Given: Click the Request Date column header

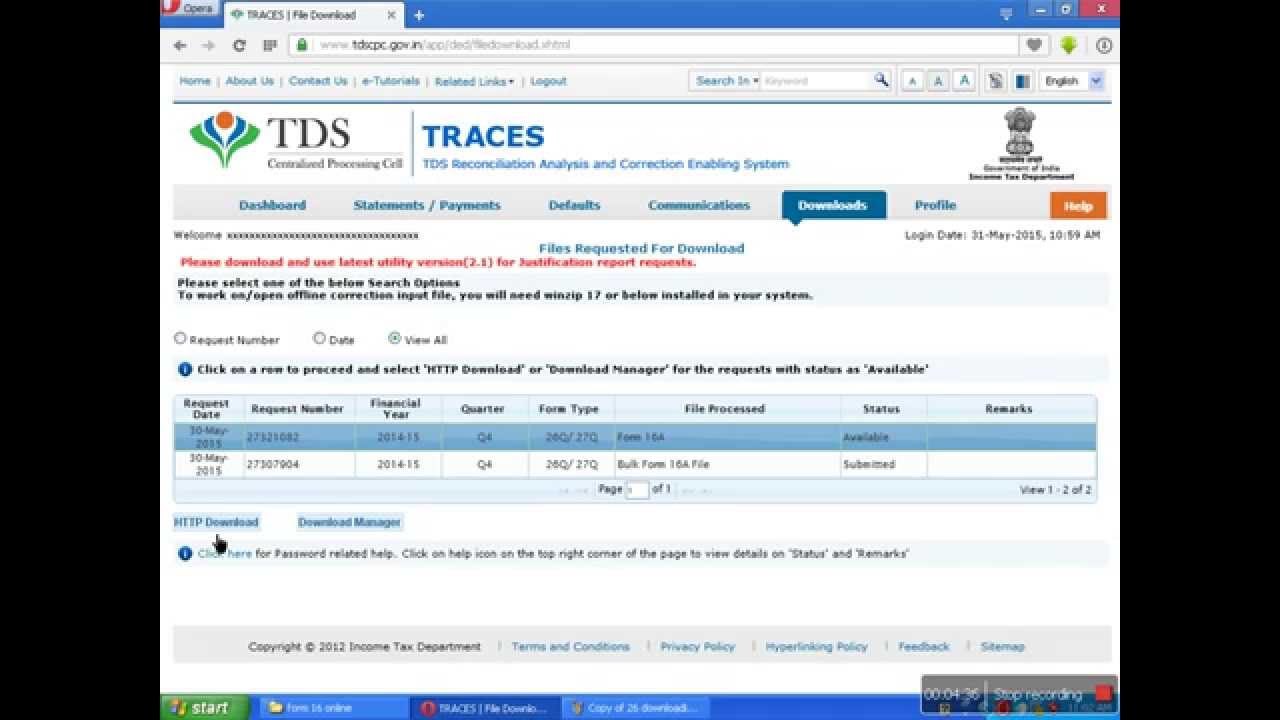Looking at the screenshot, I should click(x=207, y=408).
